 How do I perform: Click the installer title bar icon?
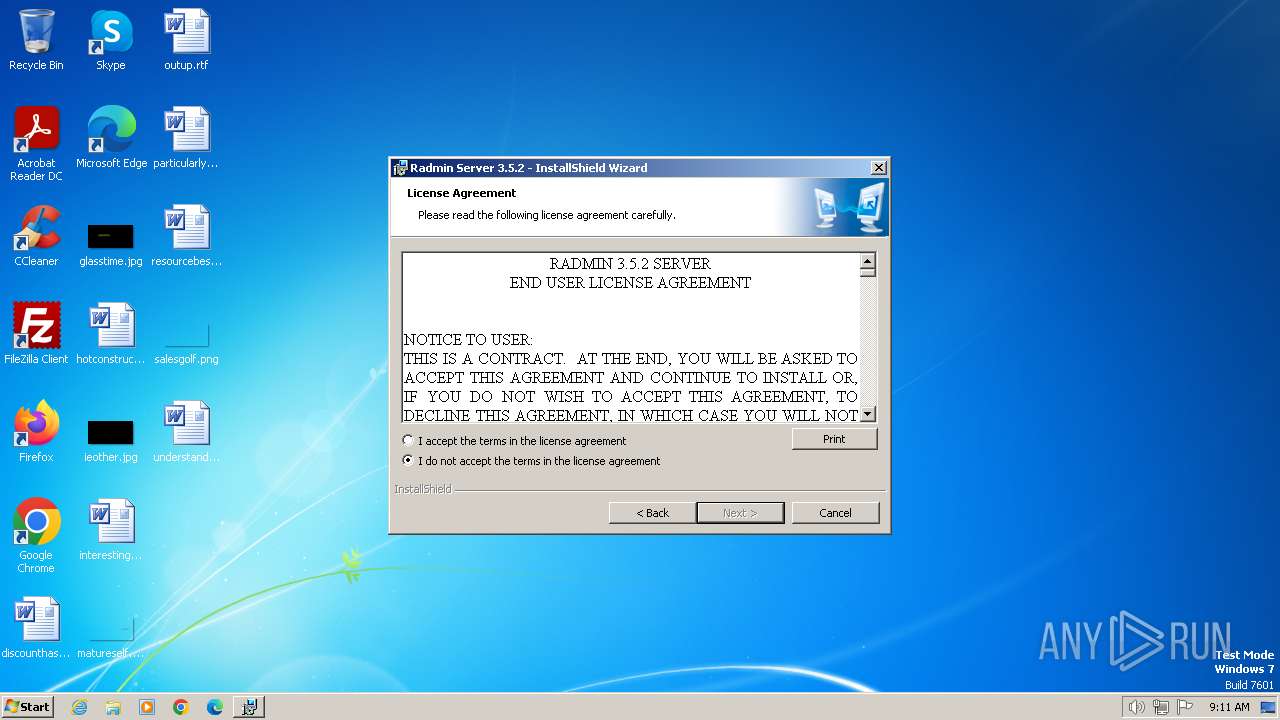click(x=400, y=168)
